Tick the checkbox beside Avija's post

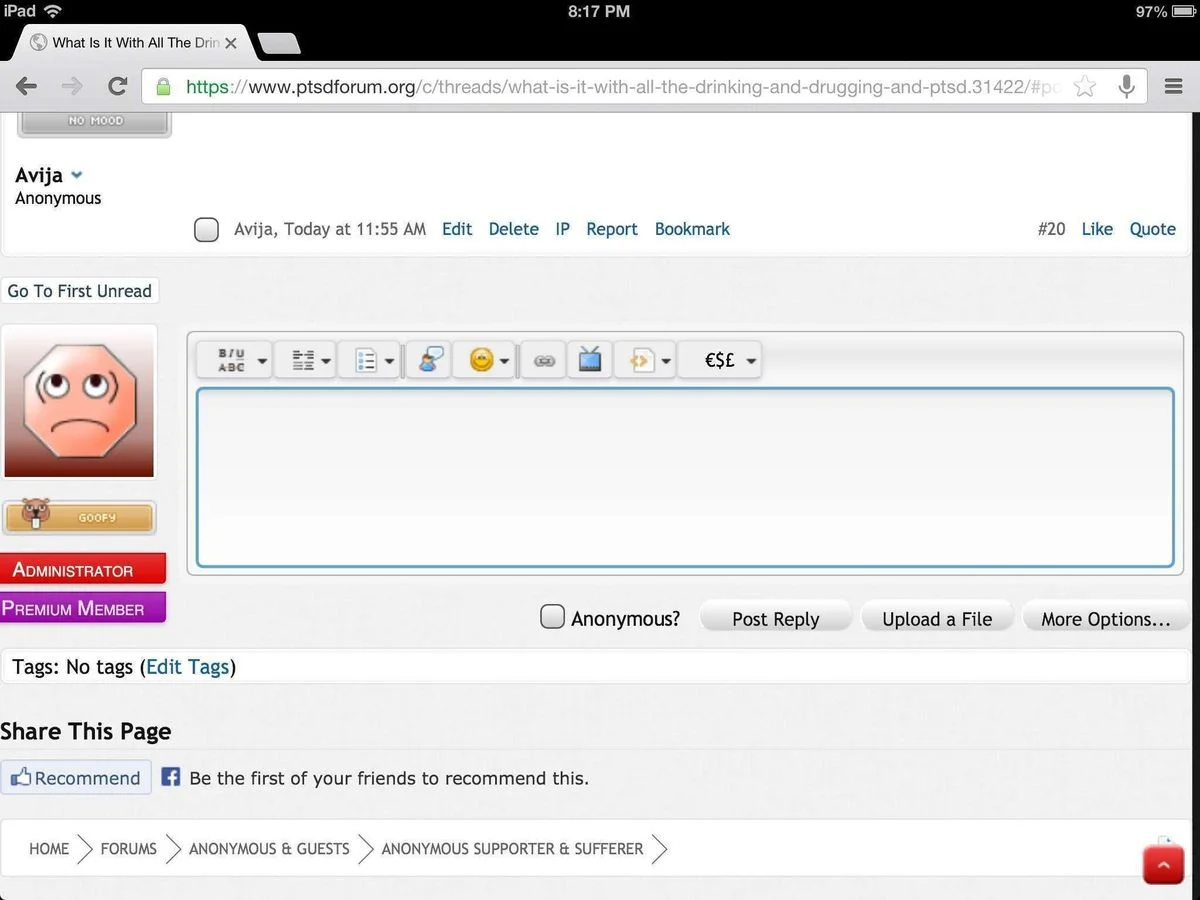206,230
